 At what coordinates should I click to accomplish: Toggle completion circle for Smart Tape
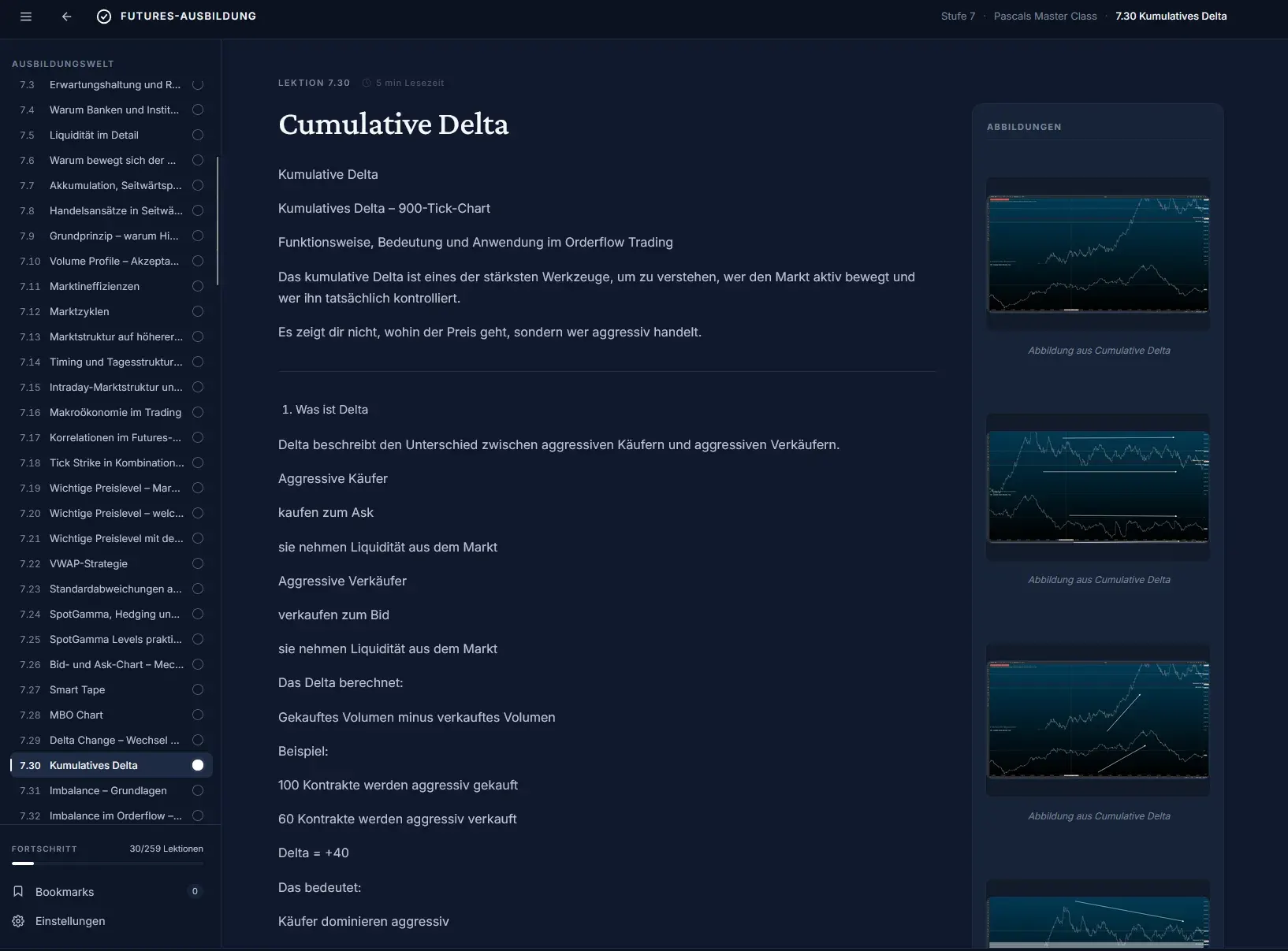pos(198,689)
